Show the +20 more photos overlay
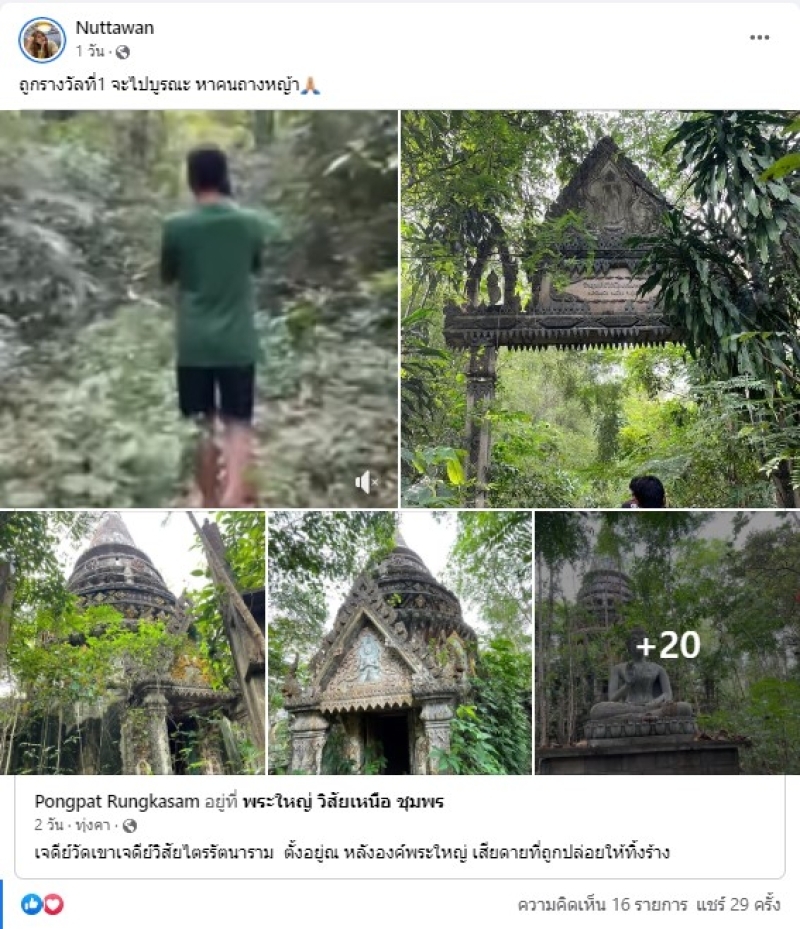This screenshot has height=929, width=800. [x=667, y=643]
